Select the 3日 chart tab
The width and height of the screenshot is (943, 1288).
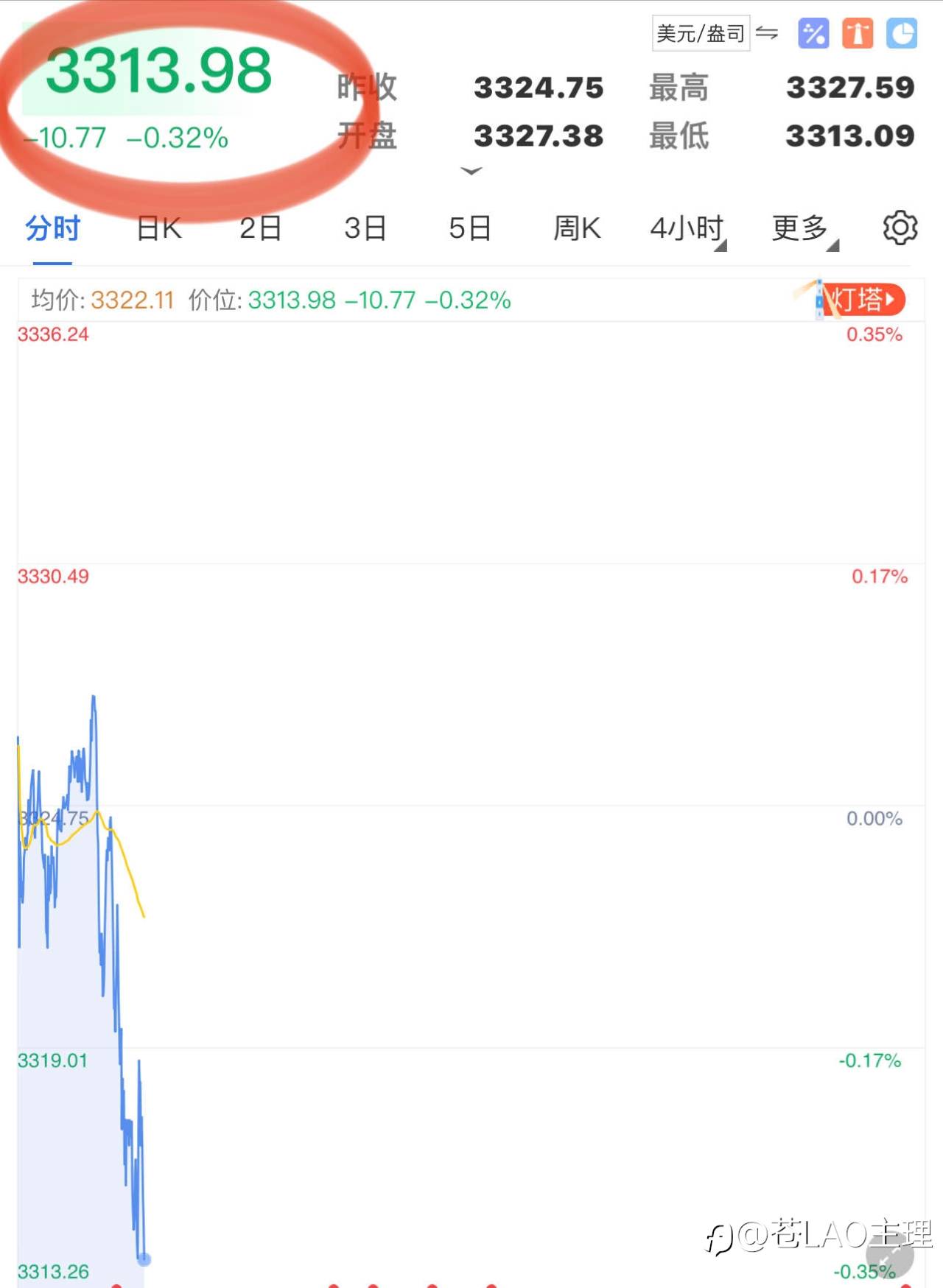click(x=365, y=228)
